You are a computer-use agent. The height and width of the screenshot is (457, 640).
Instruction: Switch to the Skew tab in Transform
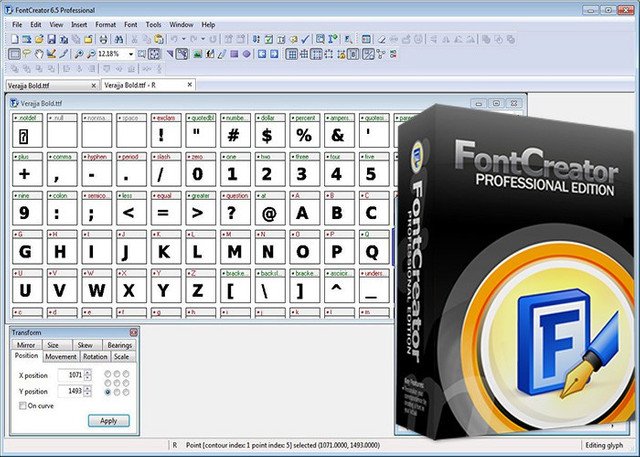[x=85, y=345]
